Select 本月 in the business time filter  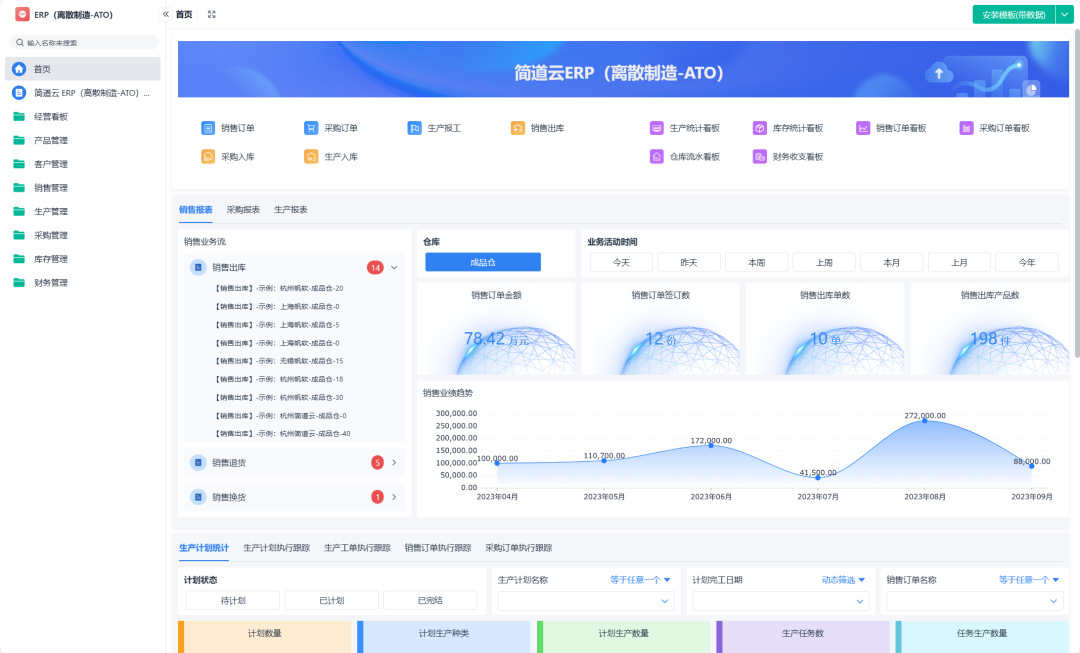pos(891,262)
